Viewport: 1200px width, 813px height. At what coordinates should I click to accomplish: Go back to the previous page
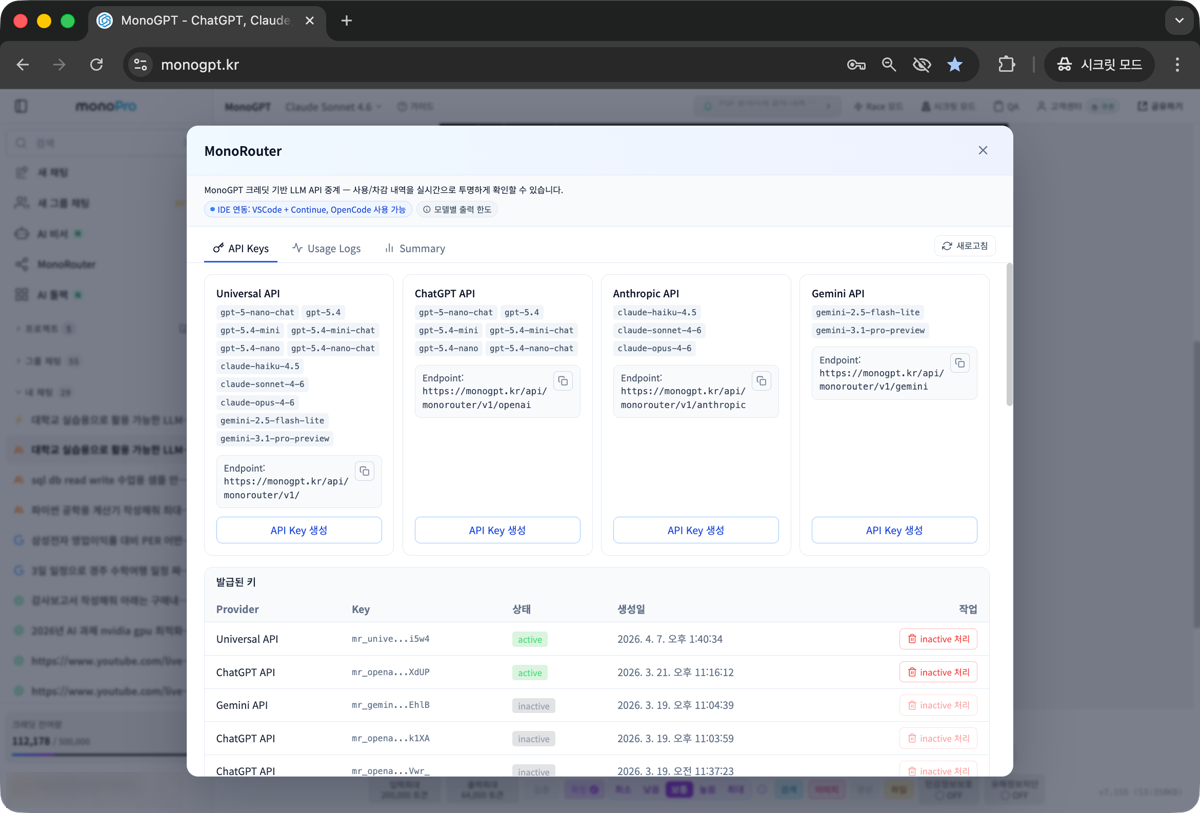(x=23, y=65)
